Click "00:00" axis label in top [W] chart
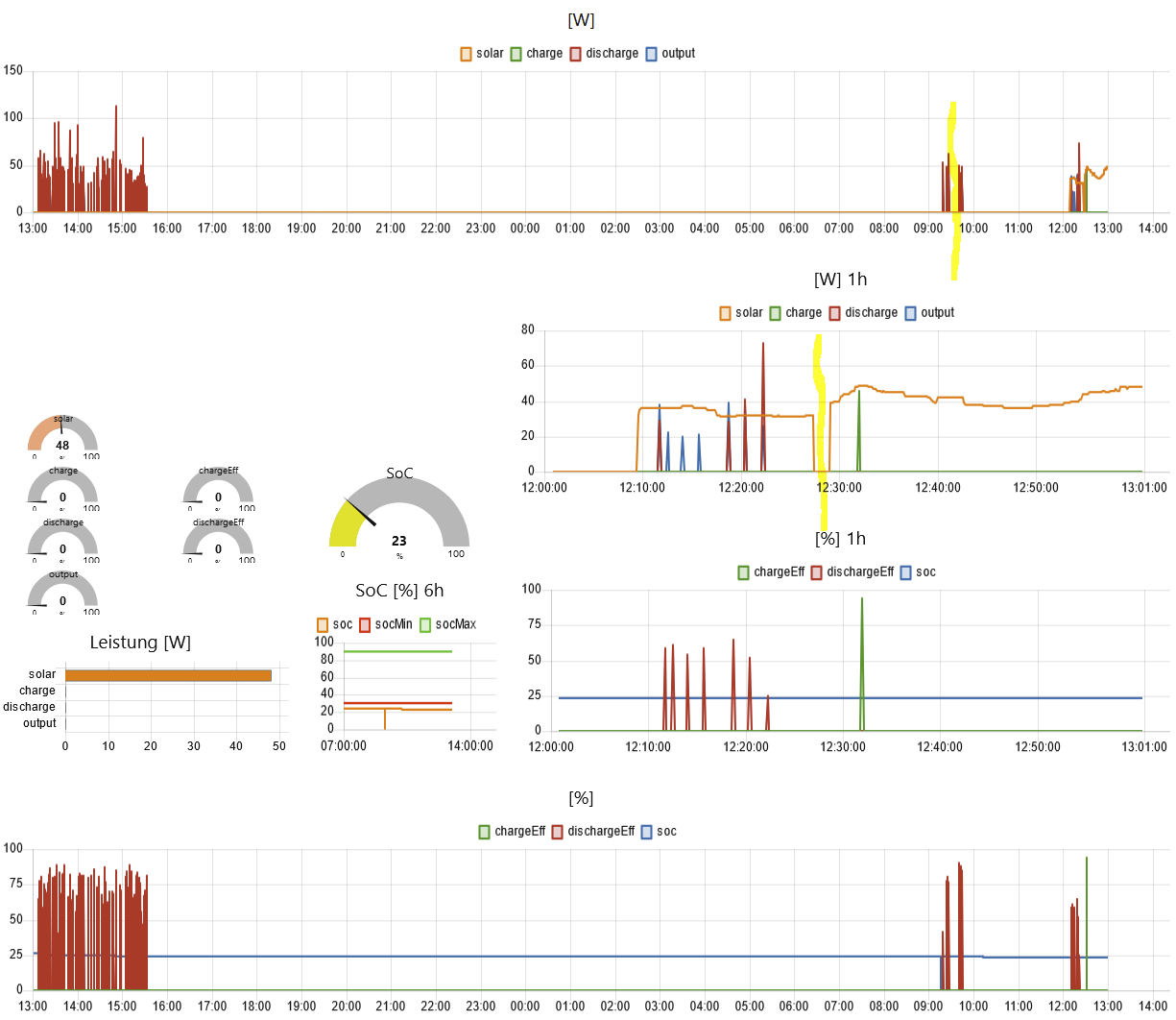The image size is (1176, 1020). click(525, 229)
